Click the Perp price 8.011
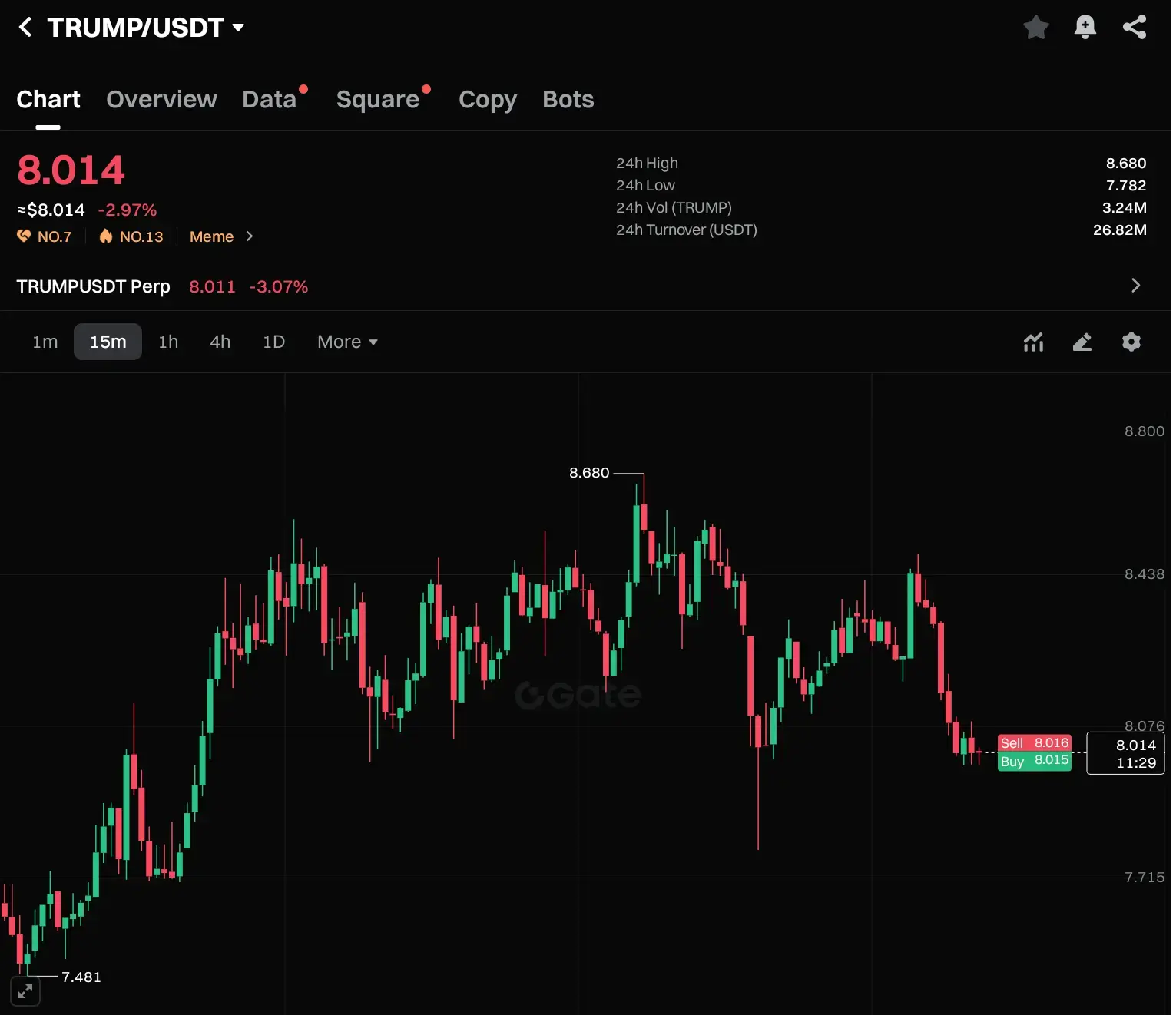The height and width of the screenshot is (1015, 1176). [212, 286]
